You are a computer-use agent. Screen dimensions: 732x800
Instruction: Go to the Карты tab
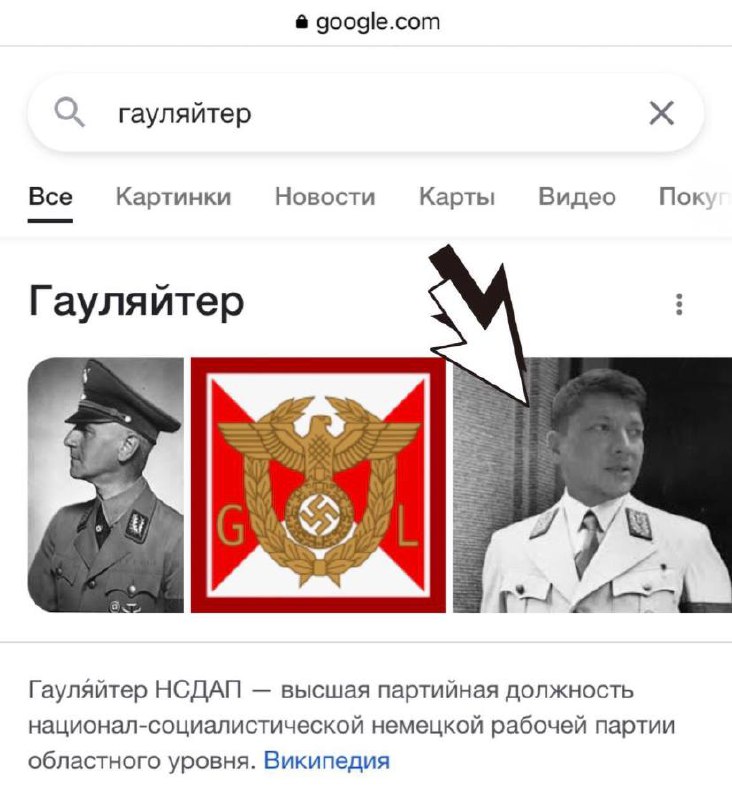pos(457,197)
